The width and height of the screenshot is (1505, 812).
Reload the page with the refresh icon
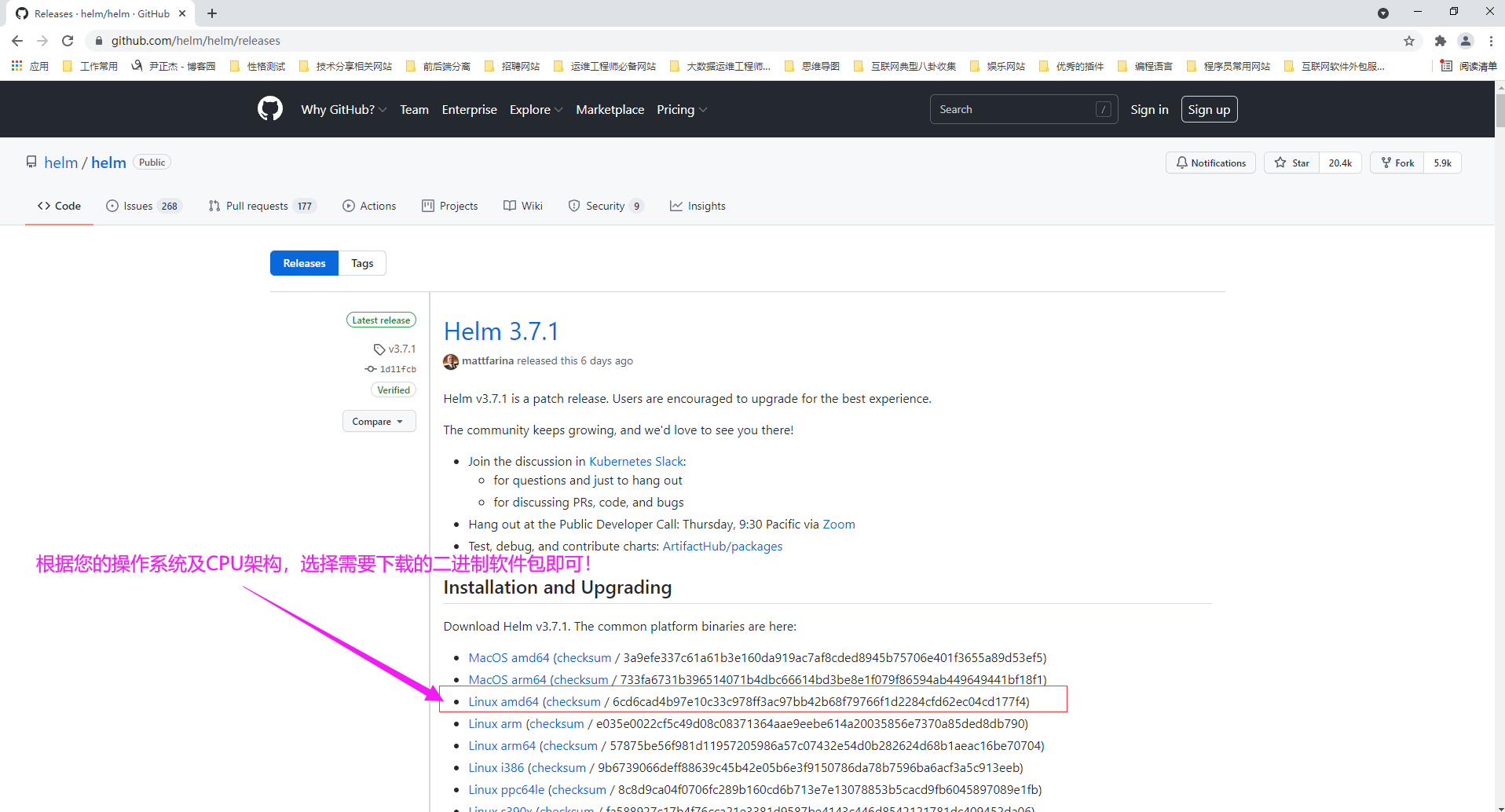coord(68,41)
